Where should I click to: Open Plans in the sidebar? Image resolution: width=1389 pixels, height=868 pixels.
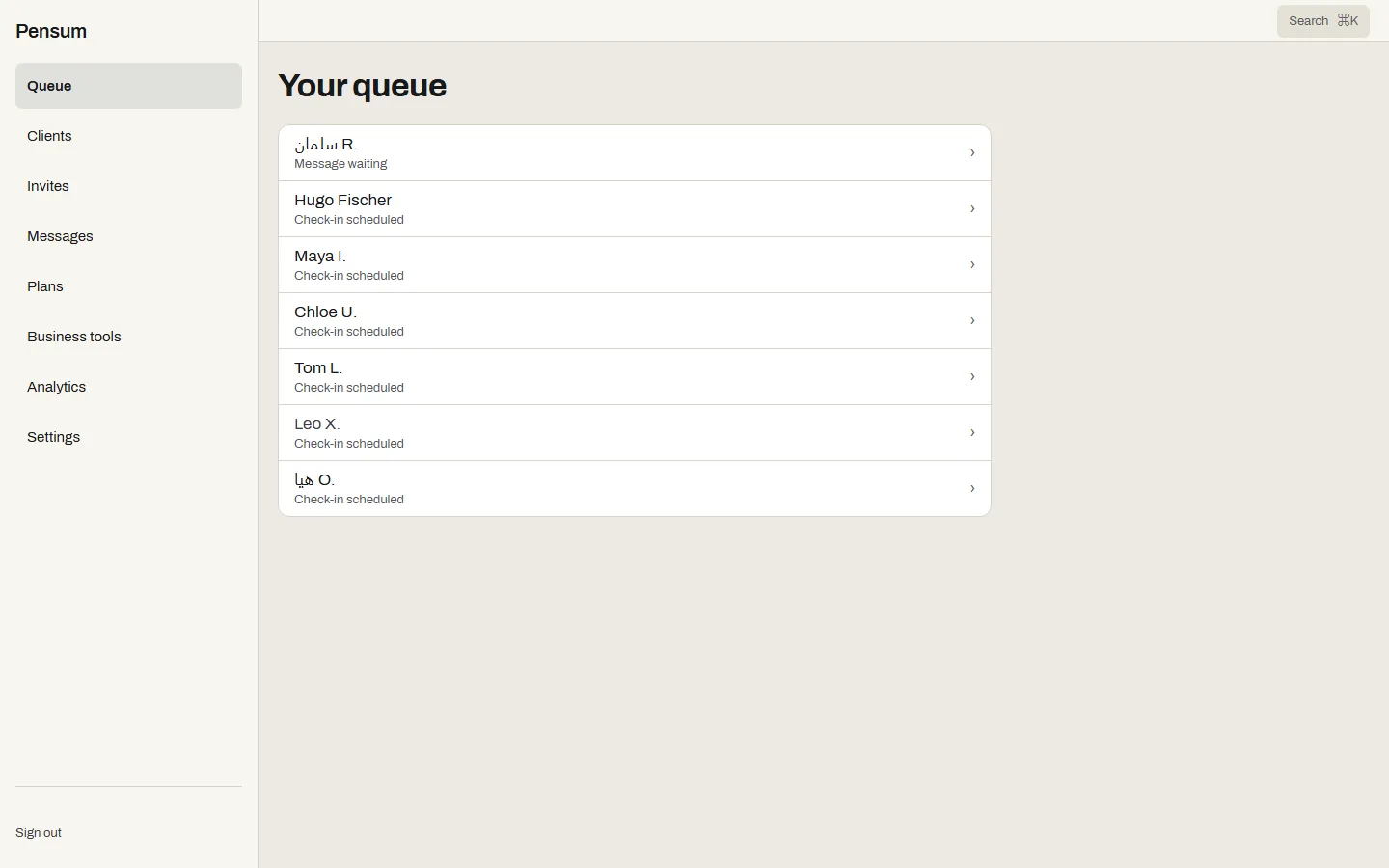tap(128, 286)
